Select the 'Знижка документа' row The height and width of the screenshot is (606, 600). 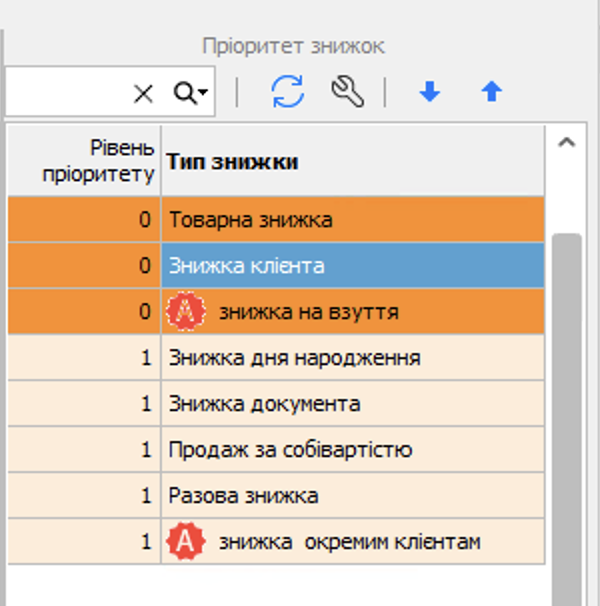click(x=276, y=403)
